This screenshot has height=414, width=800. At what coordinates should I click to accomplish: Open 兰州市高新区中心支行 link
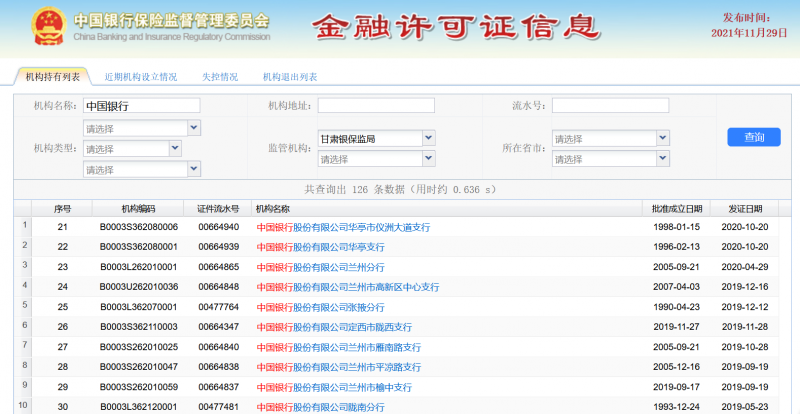click(348, 287)
